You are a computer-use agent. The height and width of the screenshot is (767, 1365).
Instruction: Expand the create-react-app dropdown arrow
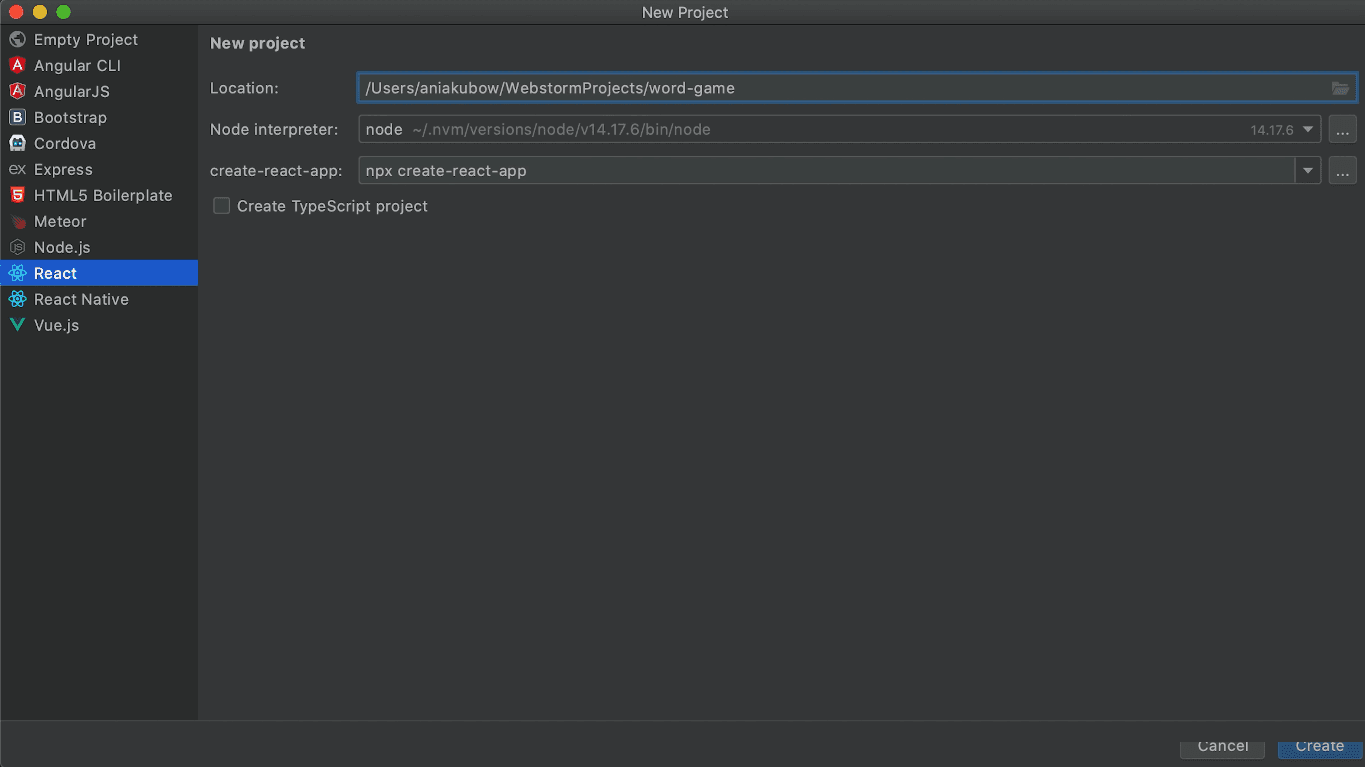(1308, 171)
